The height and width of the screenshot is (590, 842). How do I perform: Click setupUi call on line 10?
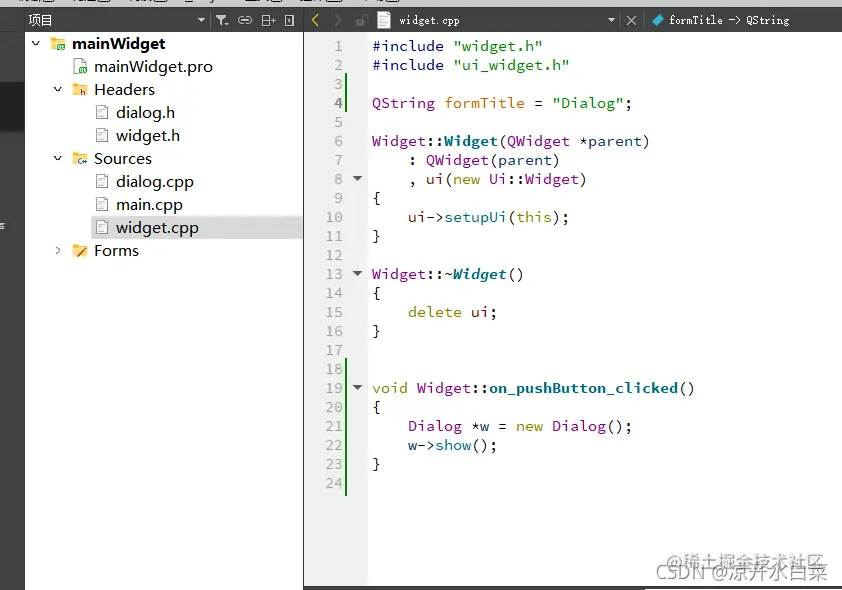tap(475, 217)
